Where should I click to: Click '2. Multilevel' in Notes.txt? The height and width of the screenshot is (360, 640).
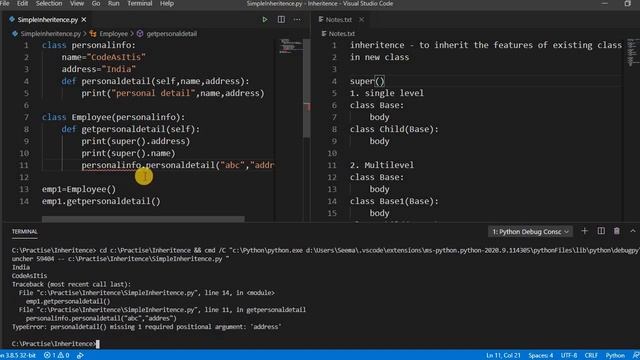(382, 165)
